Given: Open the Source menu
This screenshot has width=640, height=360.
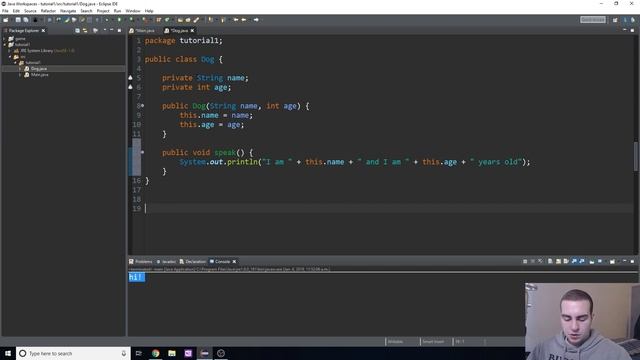Looking at the screenshot, I should click(30, 11).
